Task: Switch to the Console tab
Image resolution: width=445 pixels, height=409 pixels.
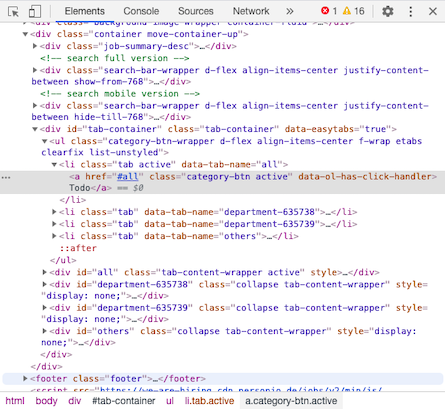Action: point(141,11)
